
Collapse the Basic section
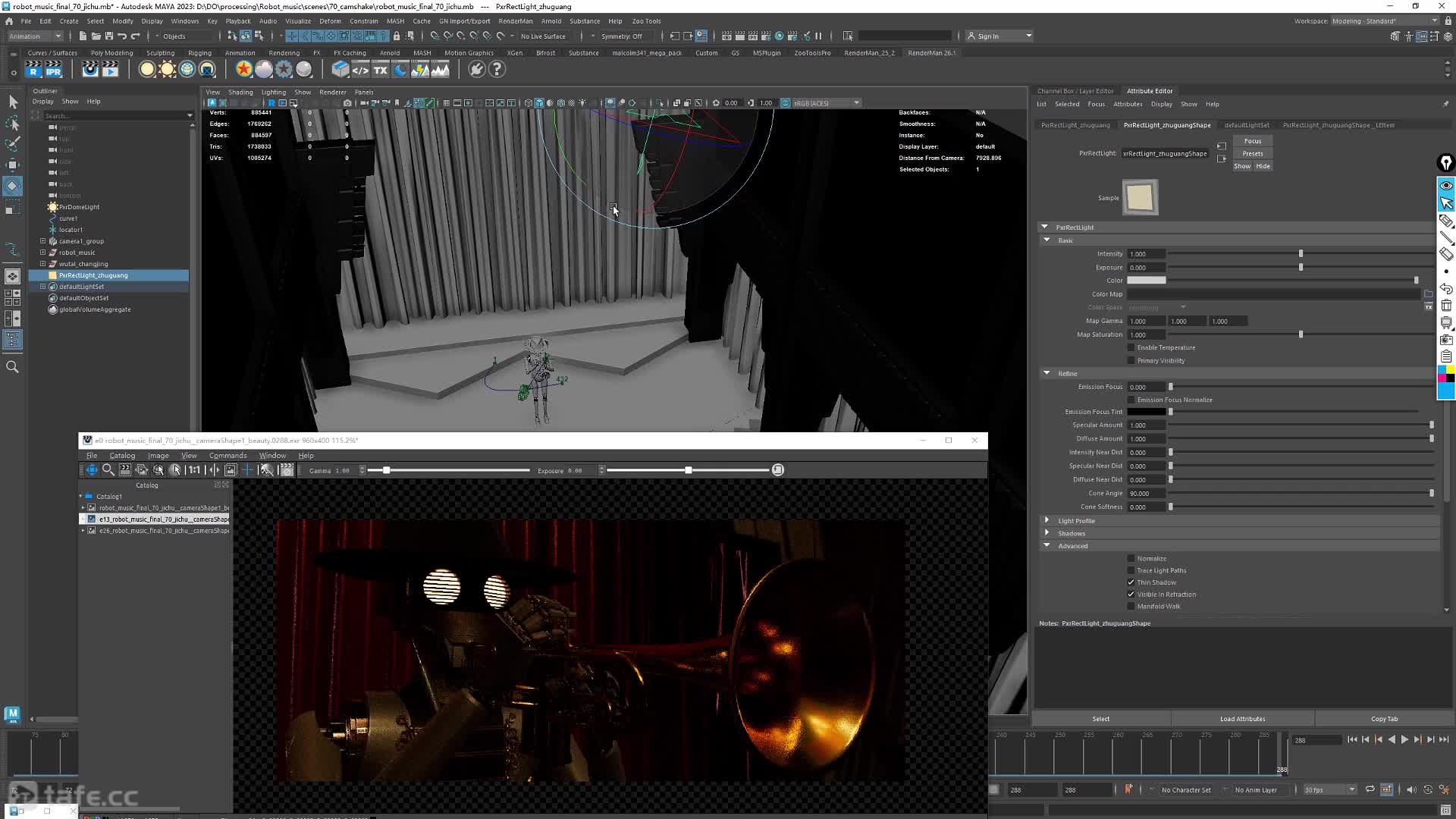1047,240
